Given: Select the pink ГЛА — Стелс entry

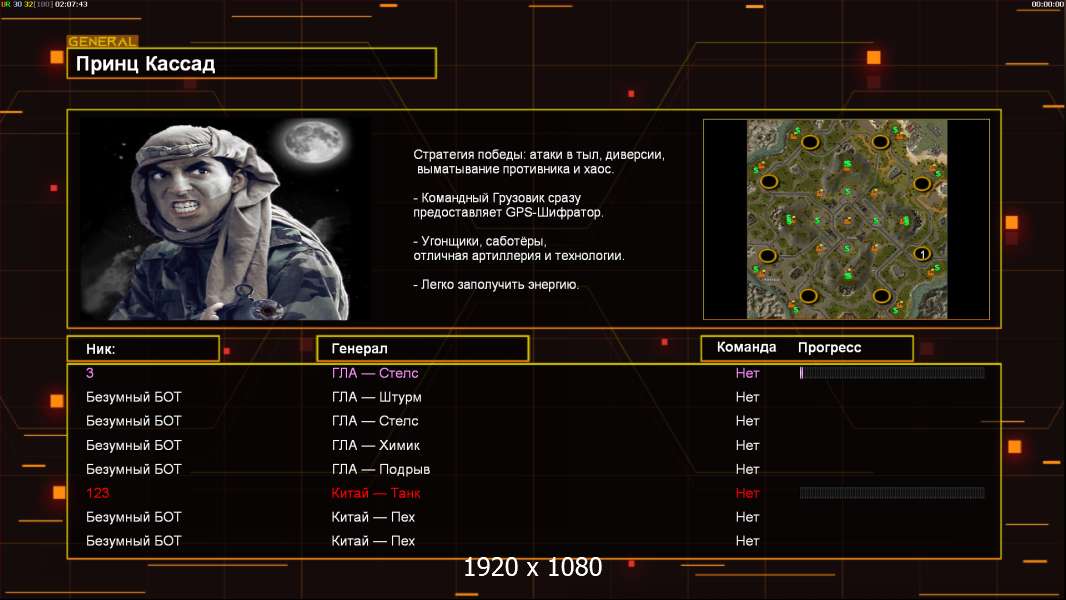Looking at the screenshot, I should (x=375, y=373).
